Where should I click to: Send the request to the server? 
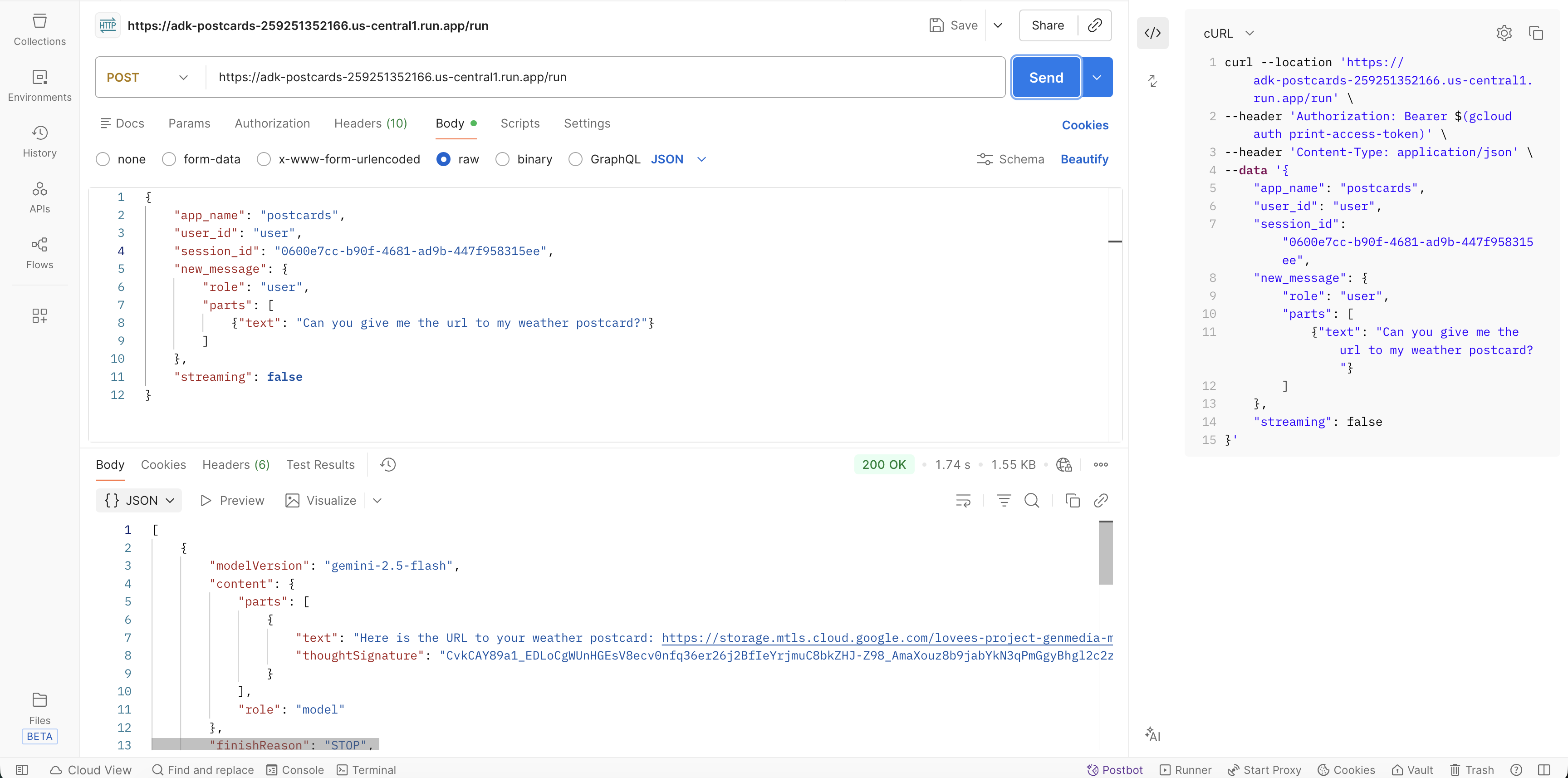[x=1045, y=77]
